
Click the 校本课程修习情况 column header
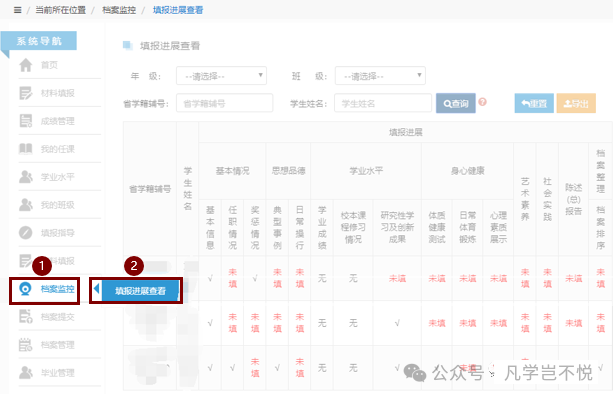tap(353, 228)
